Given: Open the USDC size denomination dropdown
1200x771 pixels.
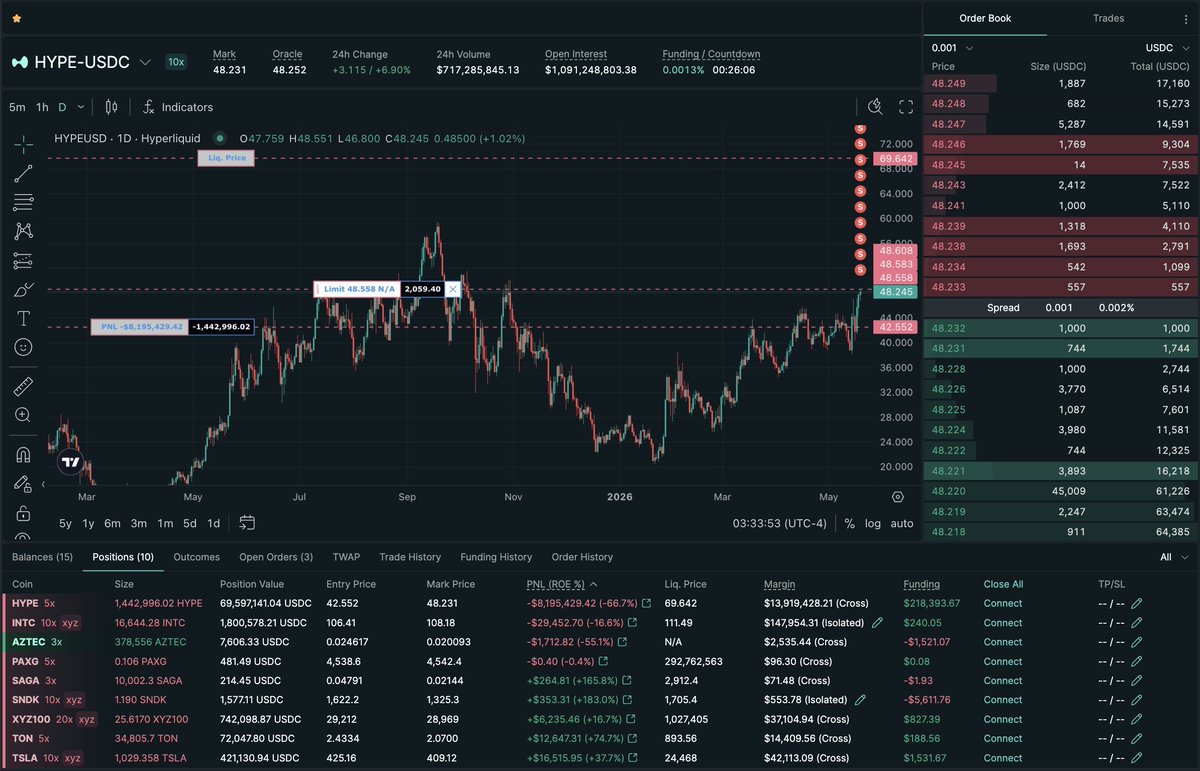Looking at the screenshot, I should (1167, 47).
